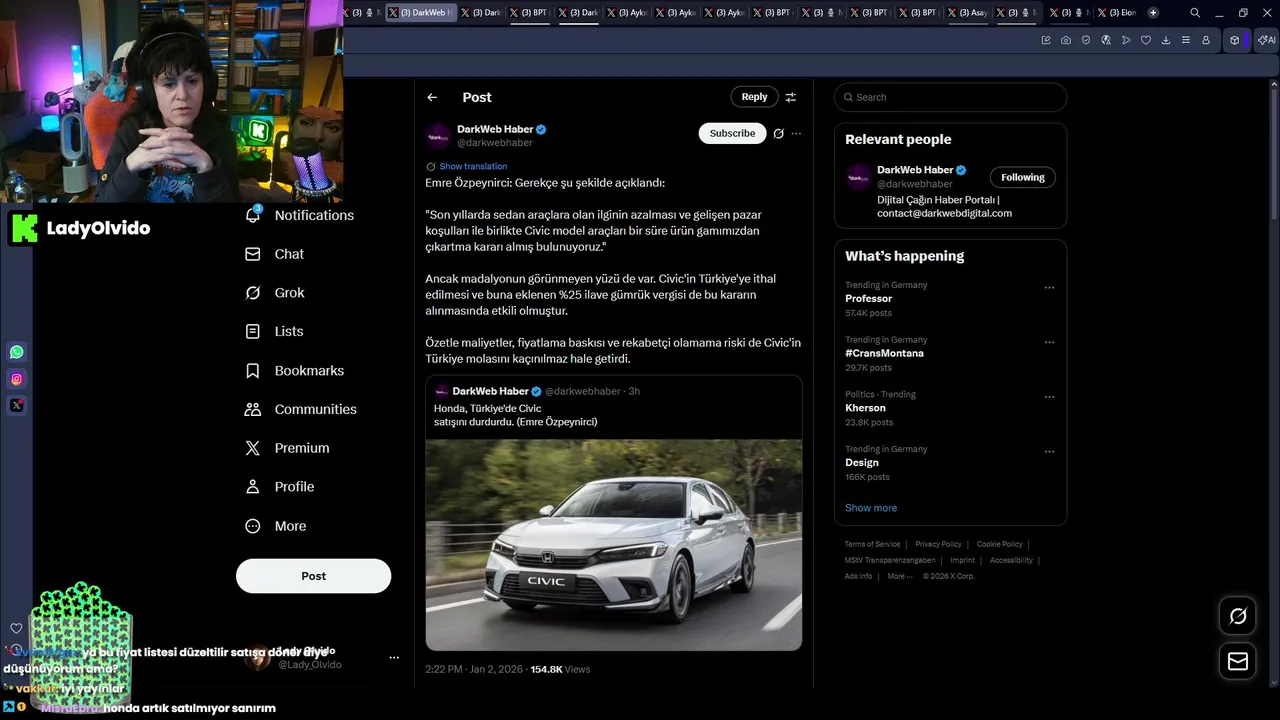The height and width of the screenshot is (720, 1280).
Task: Open options for Design trend
Action: click(x=1049, y=452)
